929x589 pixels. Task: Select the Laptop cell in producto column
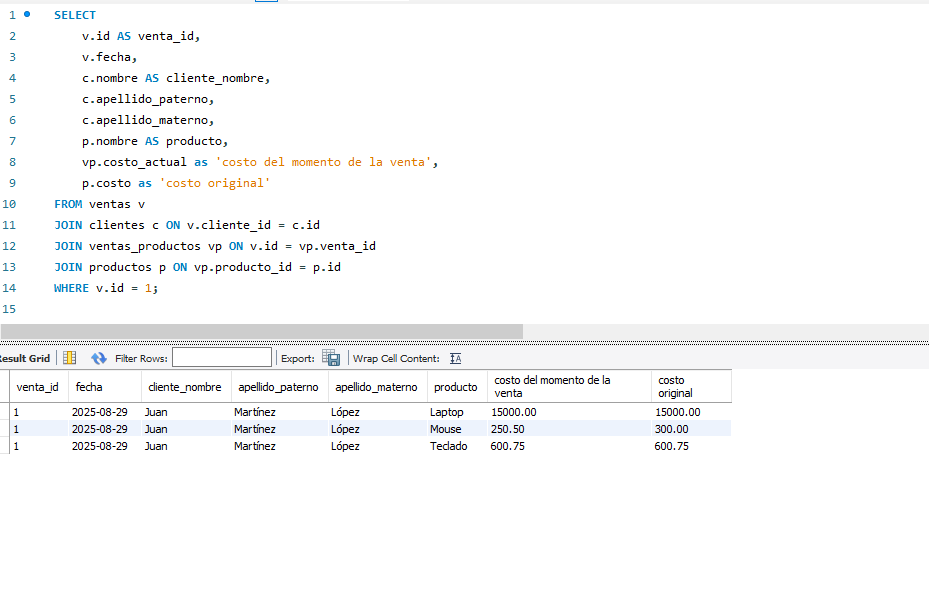447,412
